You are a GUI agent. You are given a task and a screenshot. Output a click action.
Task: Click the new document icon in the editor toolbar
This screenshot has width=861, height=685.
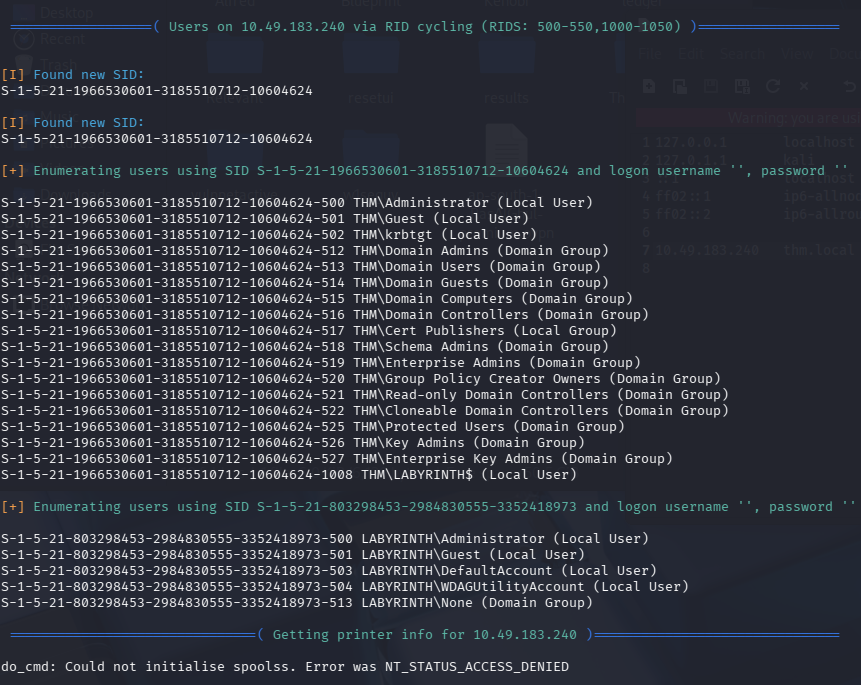650,87
